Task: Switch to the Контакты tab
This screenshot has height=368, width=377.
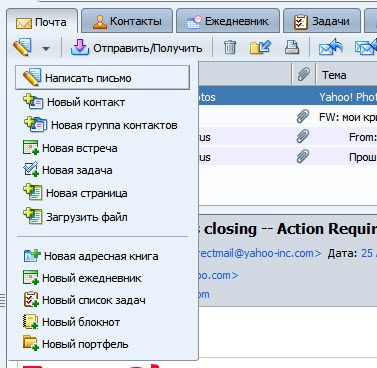Action: (127, 21)
